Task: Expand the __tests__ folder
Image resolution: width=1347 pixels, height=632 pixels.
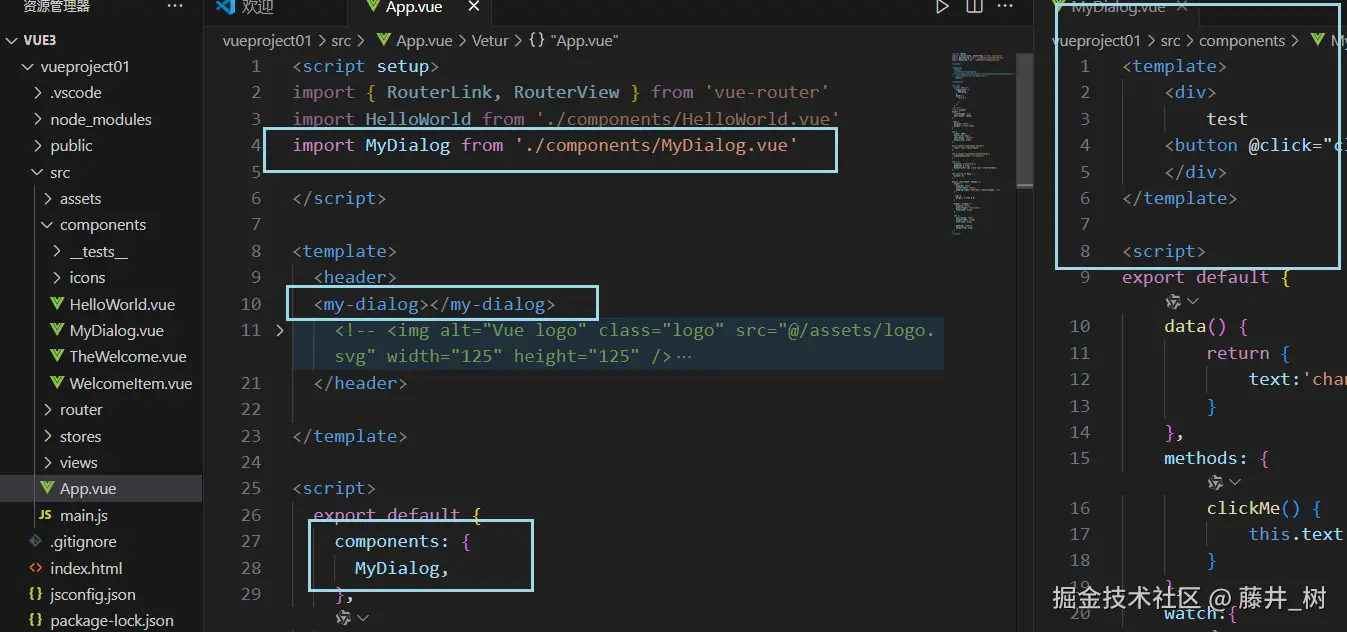Action: [x=57, y=252]
